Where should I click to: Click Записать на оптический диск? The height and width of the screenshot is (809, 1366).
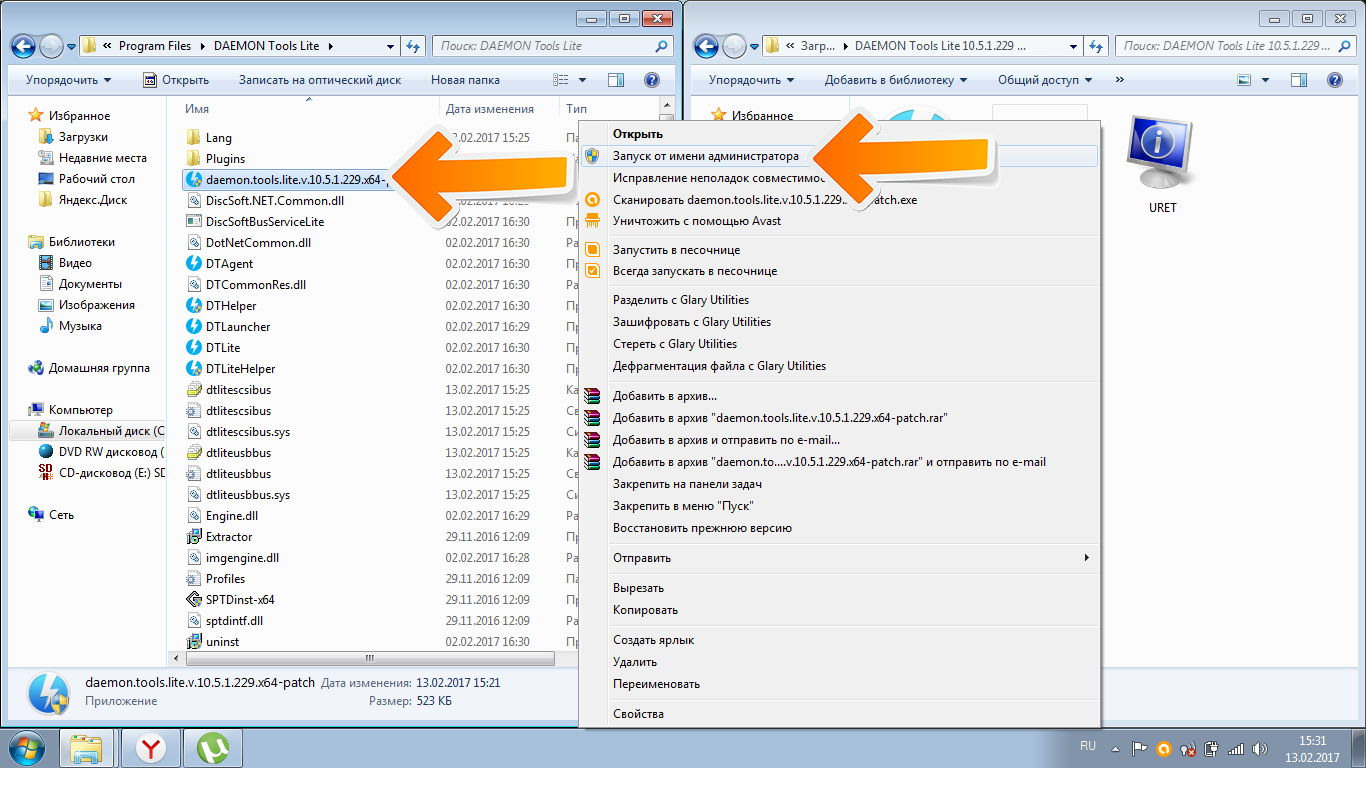(320, 80)
